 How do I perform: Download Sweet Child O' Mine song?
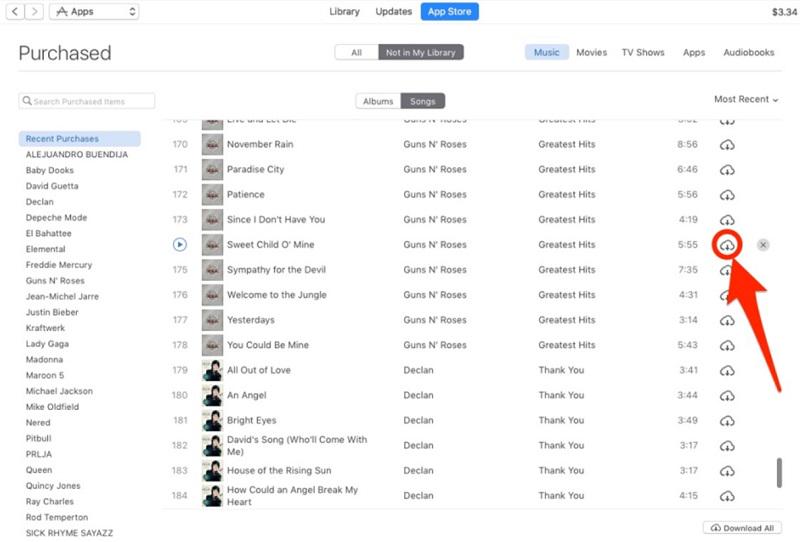tap(727, 245)
